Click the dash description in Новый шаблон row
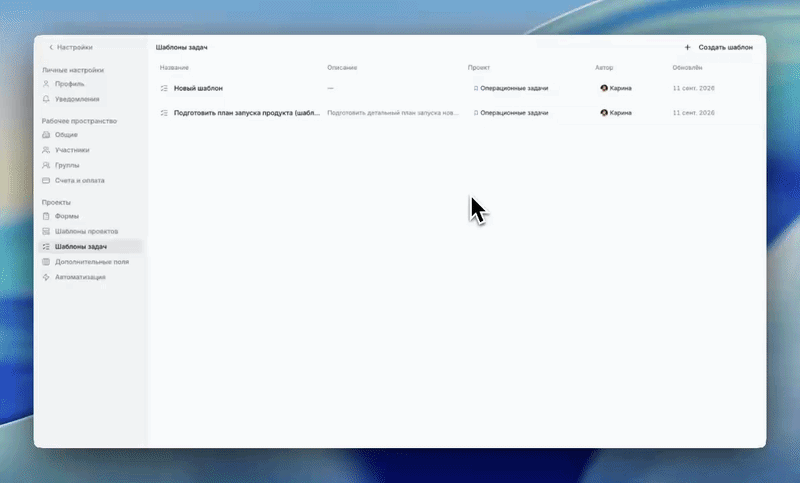 click(331, 88)
